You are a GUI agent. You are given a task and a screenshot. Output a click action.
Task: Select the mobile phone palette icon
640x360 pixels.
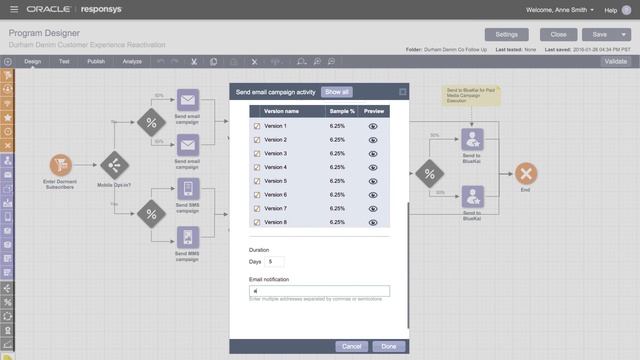tap(7, 217)
